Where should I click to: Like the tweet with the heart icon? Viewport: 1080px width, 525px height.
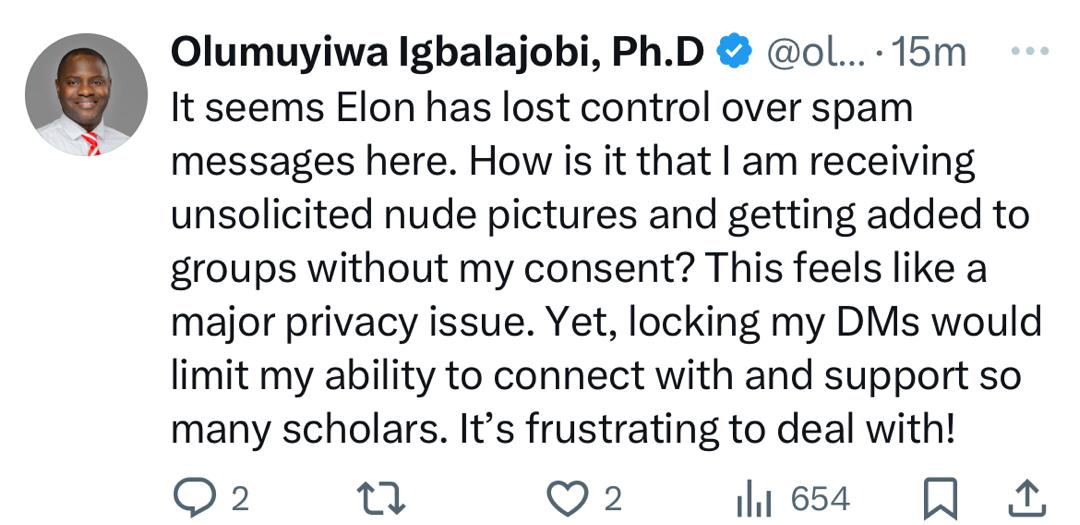[x=566, y=499]
